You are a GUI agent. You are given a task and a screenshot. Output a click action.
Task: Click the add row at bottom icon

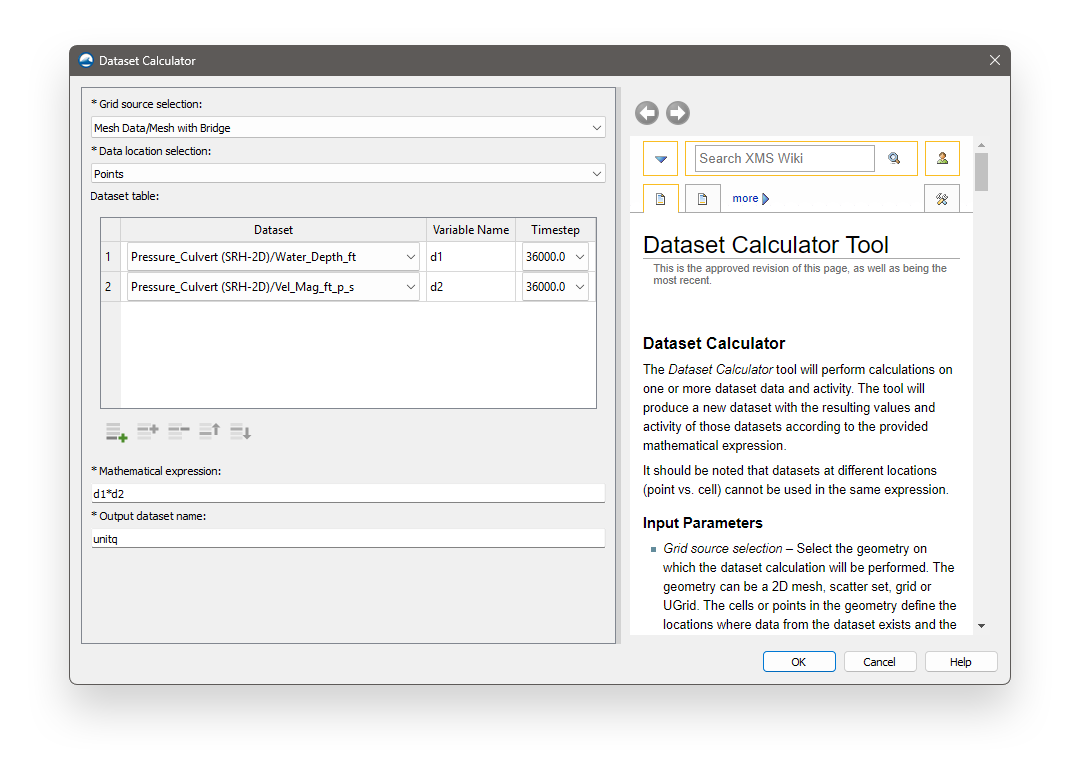116,432
